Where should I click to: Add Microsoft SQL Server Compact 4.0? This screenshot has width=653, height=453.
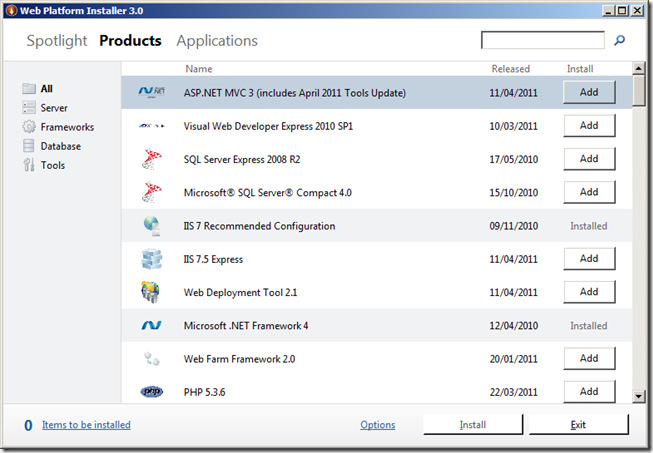589,192
